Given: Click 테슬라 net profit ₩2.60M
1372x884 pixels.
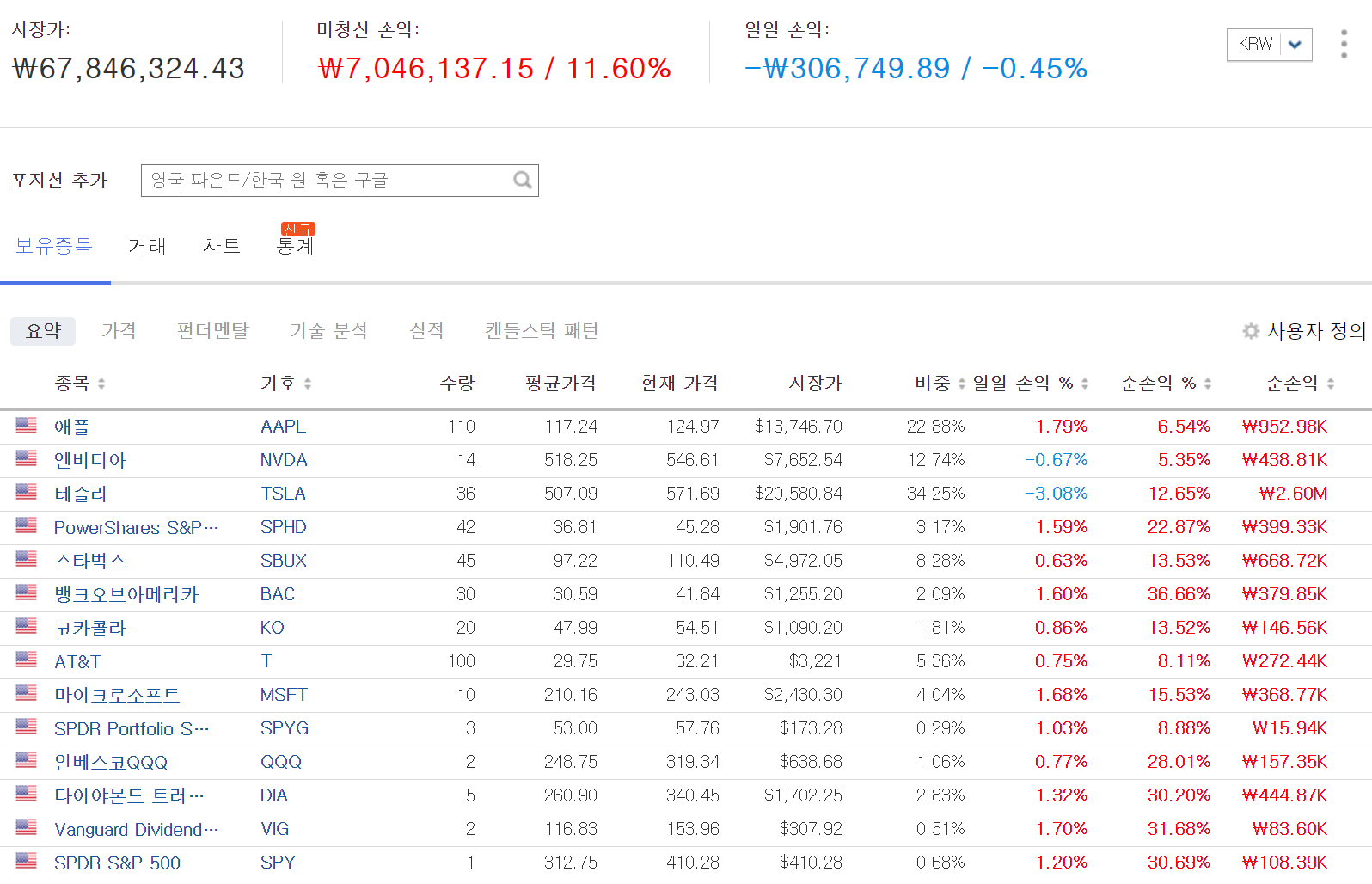Looking at the screenshot, I should [1293, 494].
